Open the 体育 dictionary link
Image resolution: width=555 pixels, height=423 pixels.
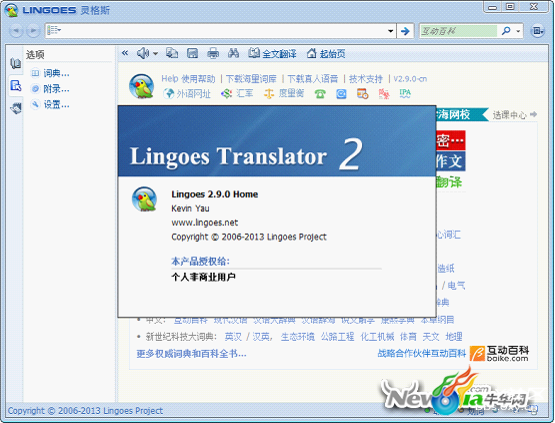click(x=408, y=337)
